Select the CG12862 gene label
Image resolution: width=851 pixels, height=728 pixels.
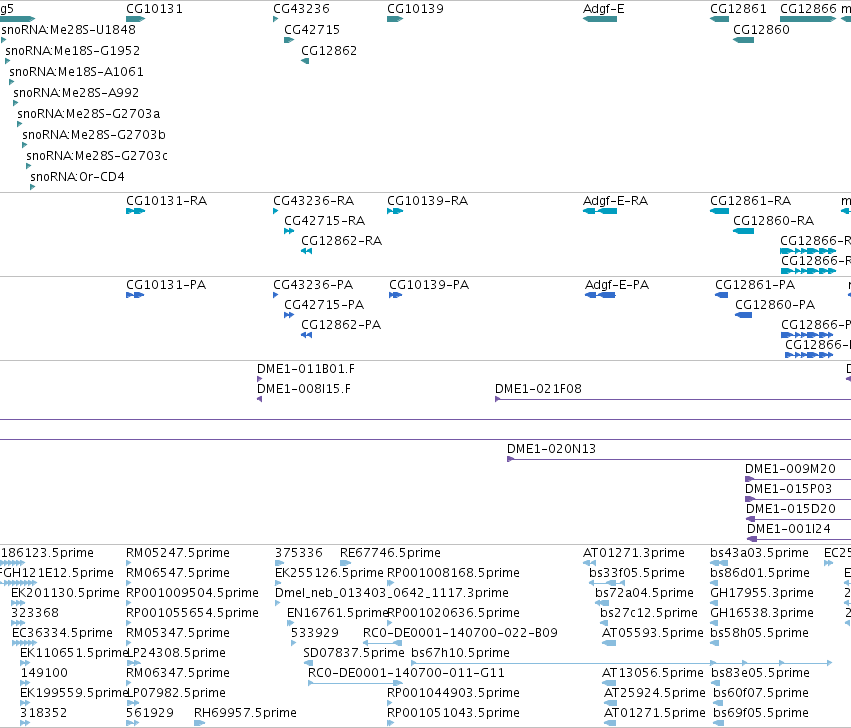329,50
